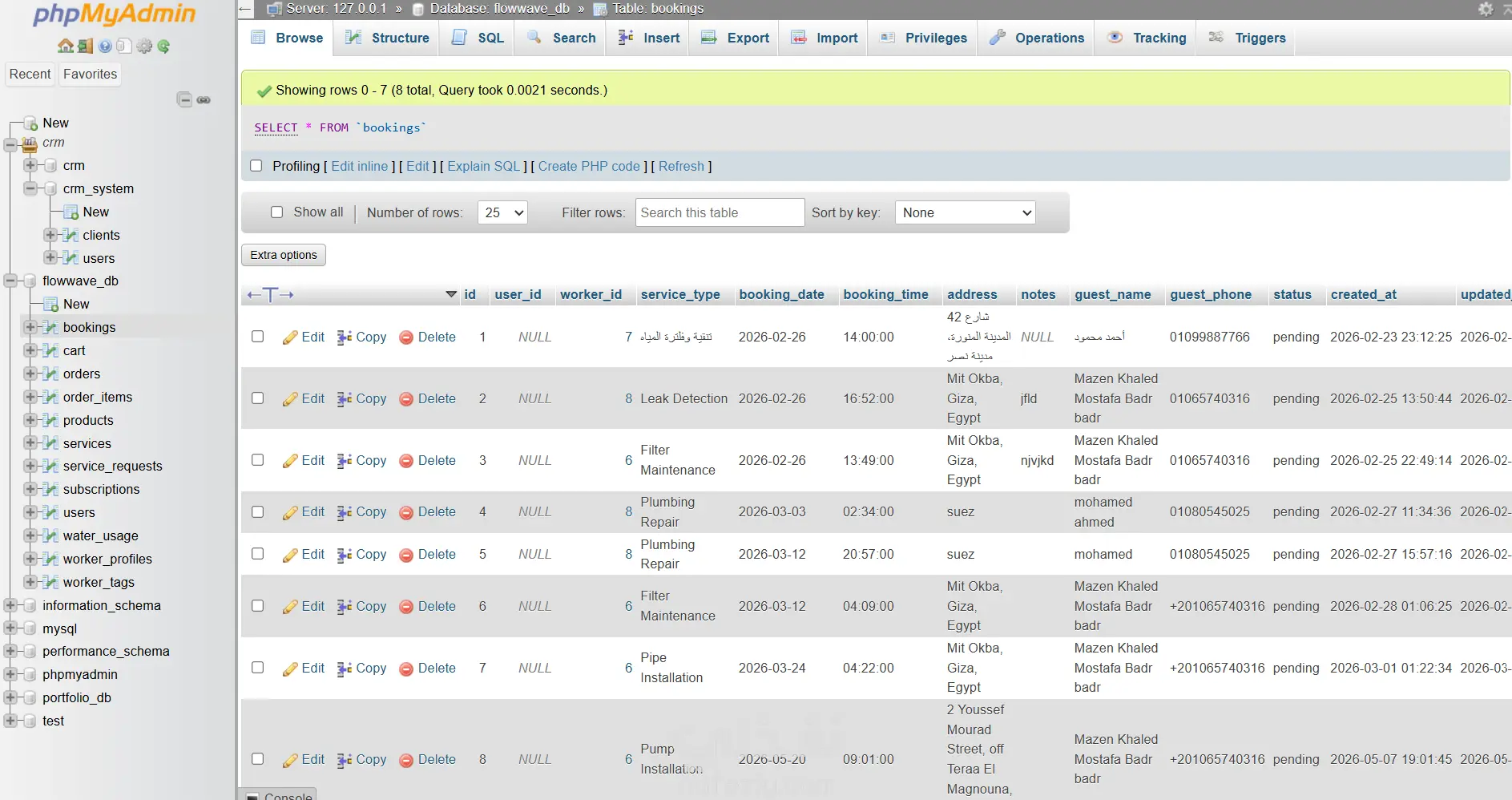Image resolution: width=1512 pixels, height=800 pixels.
Task: Click the Explain SQL link
Action: (x=484, y=167)
